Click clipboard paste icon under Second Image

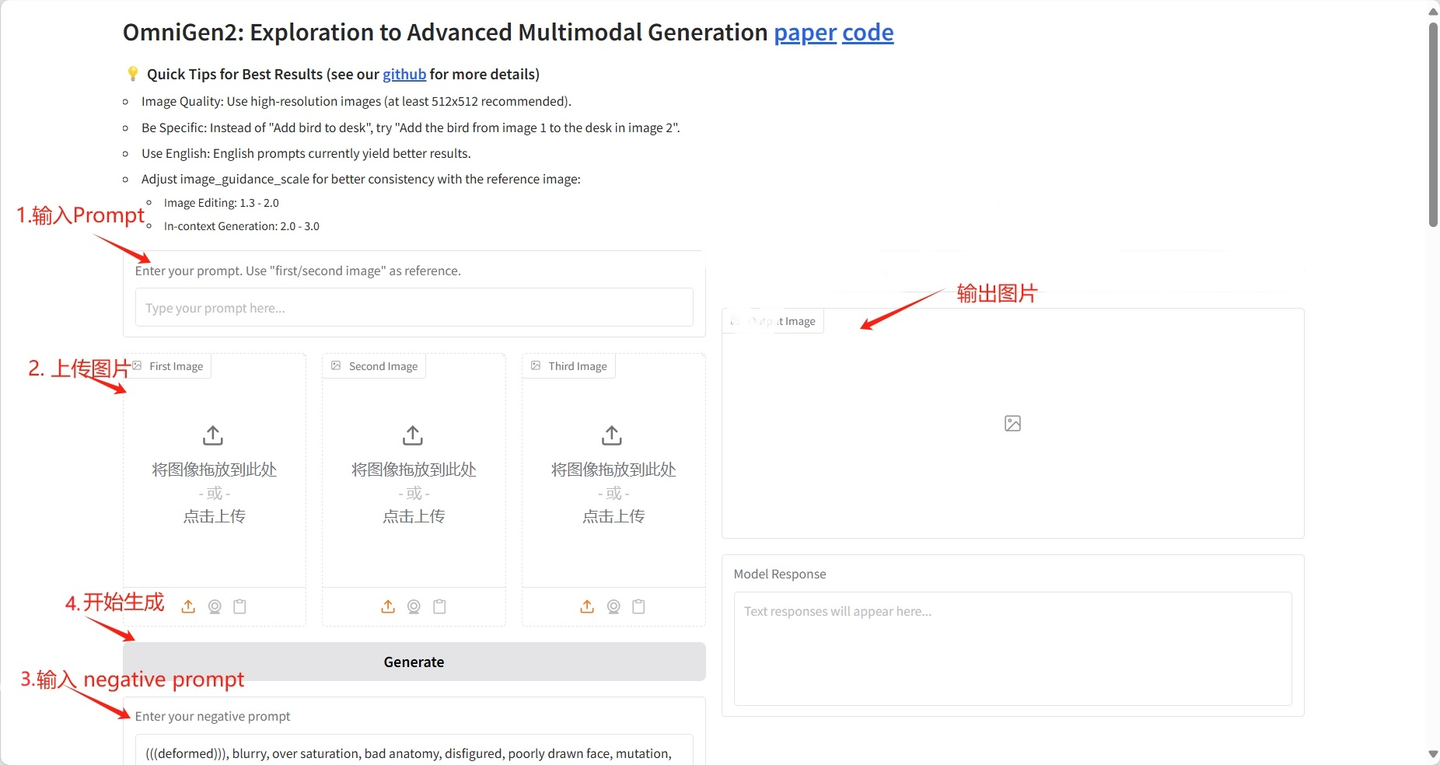coord(440,607)
